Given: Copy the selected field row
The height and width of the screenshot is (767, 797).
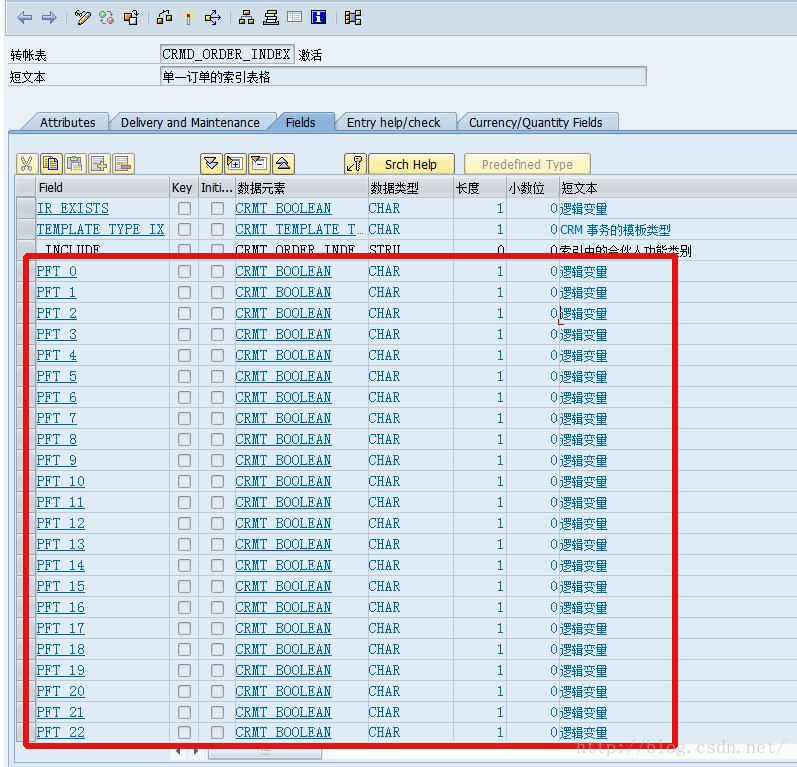Looking at the screenshot, I should pyautogui.click(x=51, y=164).
